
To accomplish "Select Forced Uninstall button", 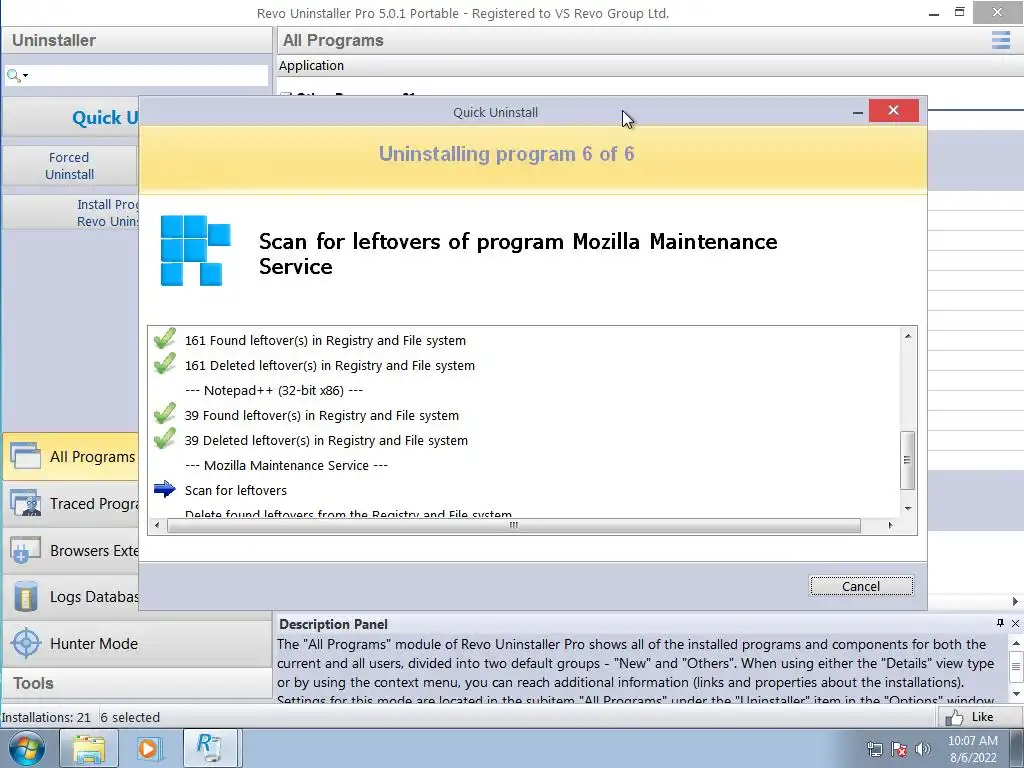I will [69, 166].
